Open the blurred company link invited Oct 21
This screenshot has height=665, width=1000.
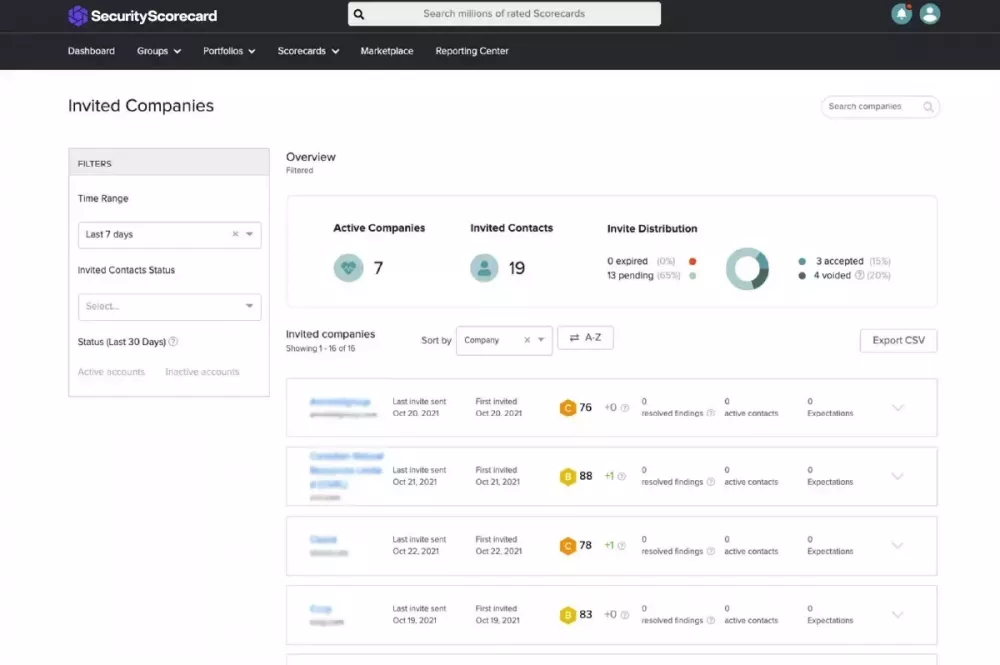346,470
